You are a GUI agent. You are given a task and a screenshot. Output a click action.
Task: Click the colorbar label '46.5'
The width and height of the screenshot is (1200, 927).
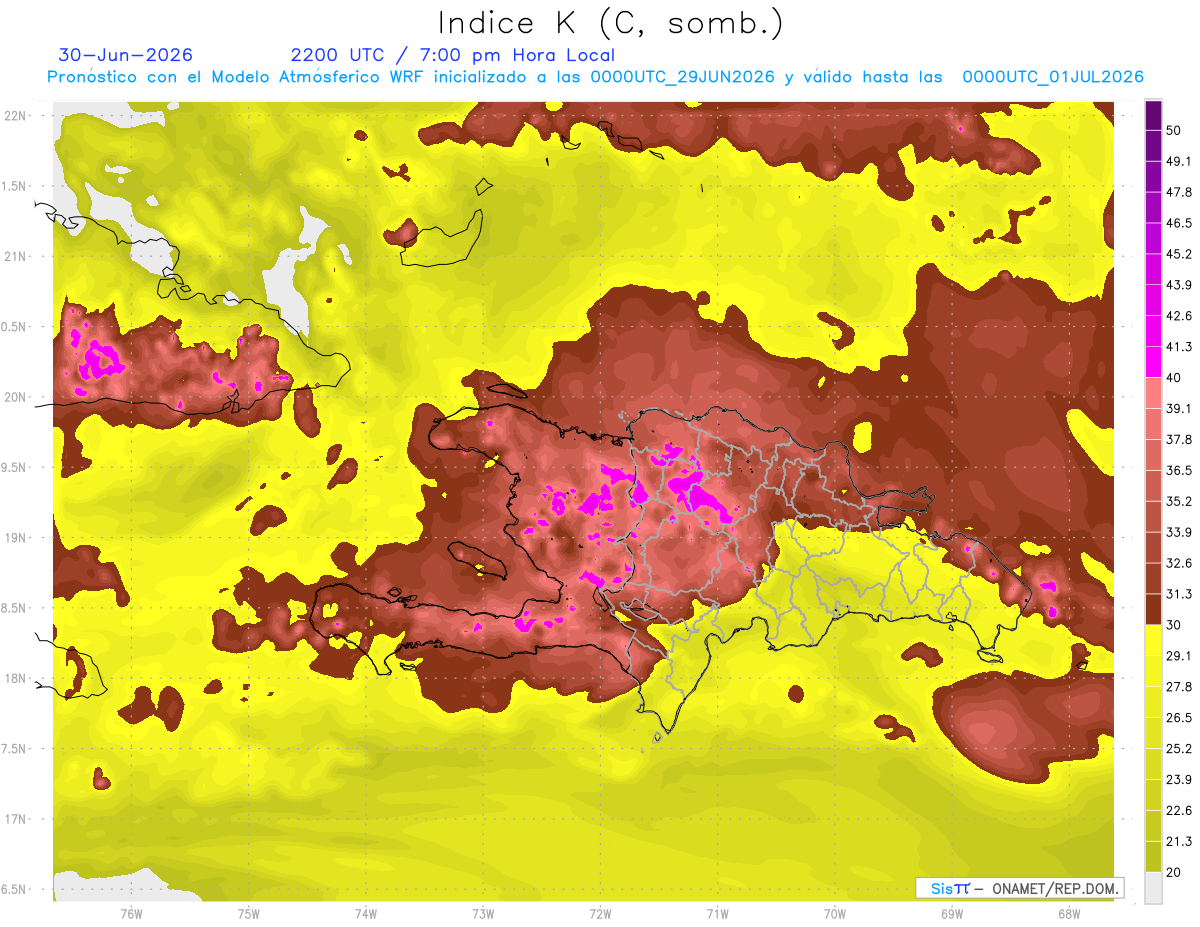pos(1178,223)
